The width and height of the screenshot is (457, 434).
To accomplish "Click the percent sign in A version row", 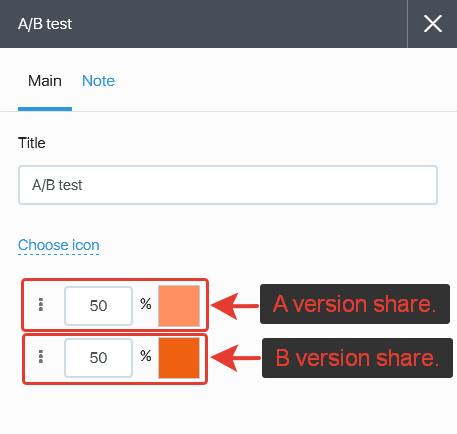I will (146, 304).
